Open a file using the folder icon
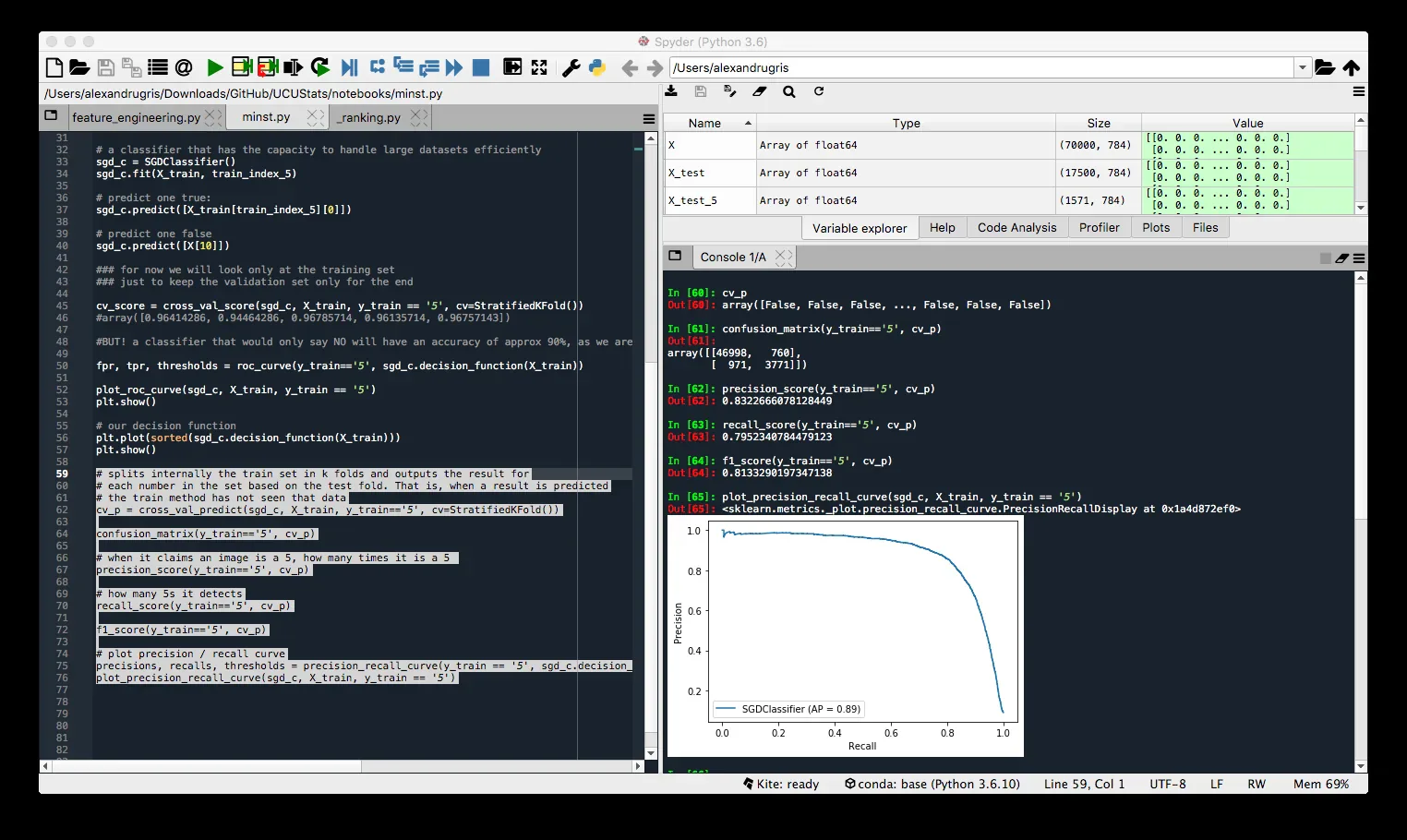 click(x=79, y=67)
